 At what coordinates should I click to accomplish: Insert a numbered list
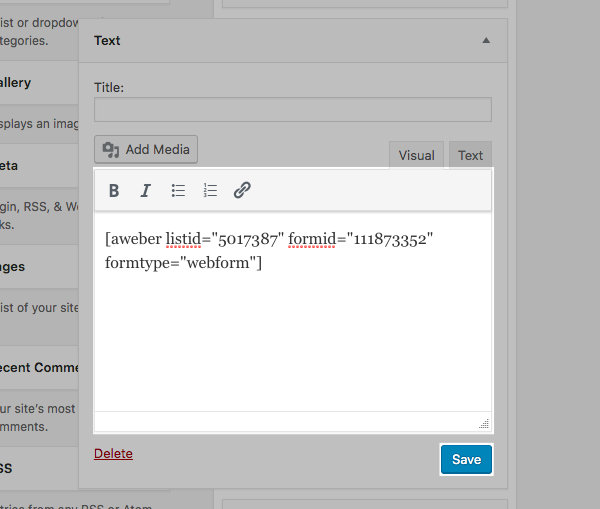(x=210, y=190)
